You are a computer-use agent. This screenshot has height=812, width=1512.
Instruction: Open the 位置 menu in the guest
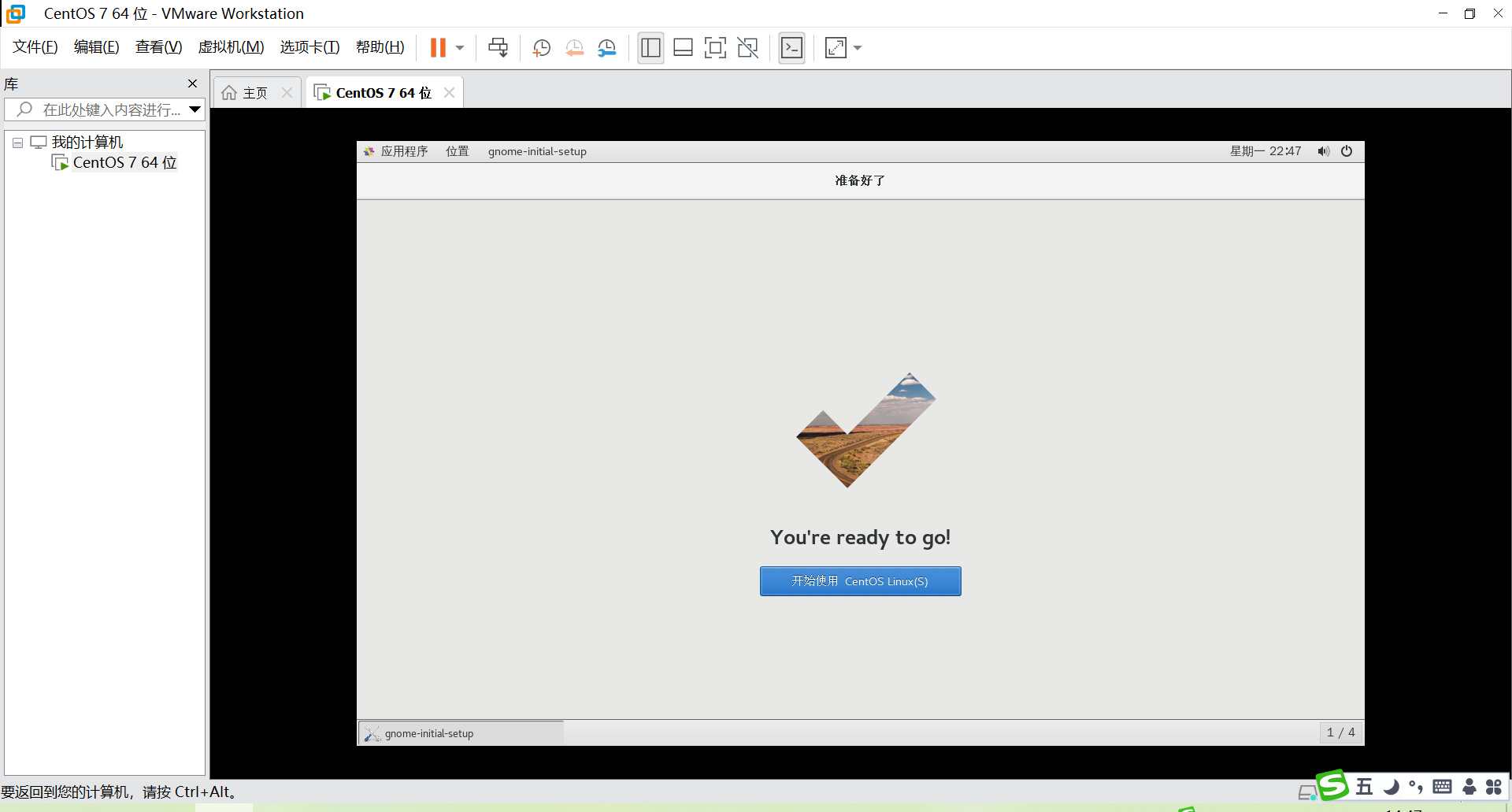tap(458, 151)
